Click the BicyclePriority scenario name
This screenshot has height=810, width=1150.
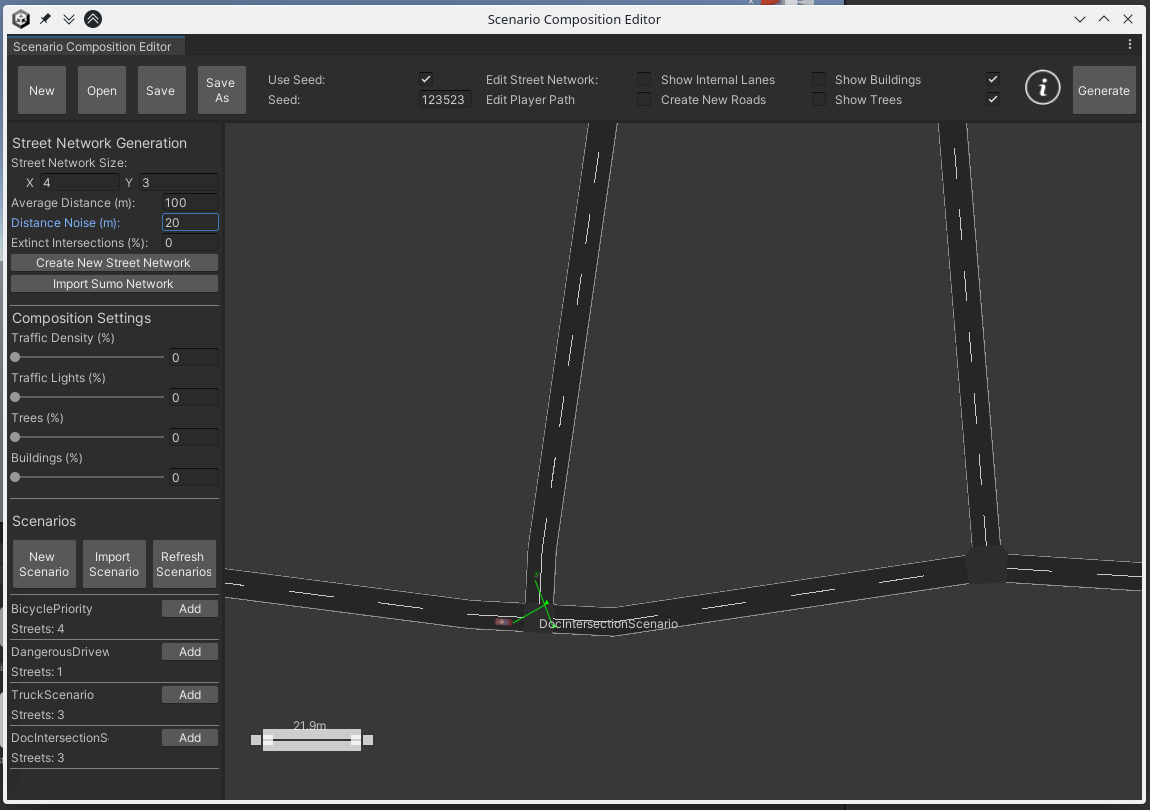pos(52,609)
